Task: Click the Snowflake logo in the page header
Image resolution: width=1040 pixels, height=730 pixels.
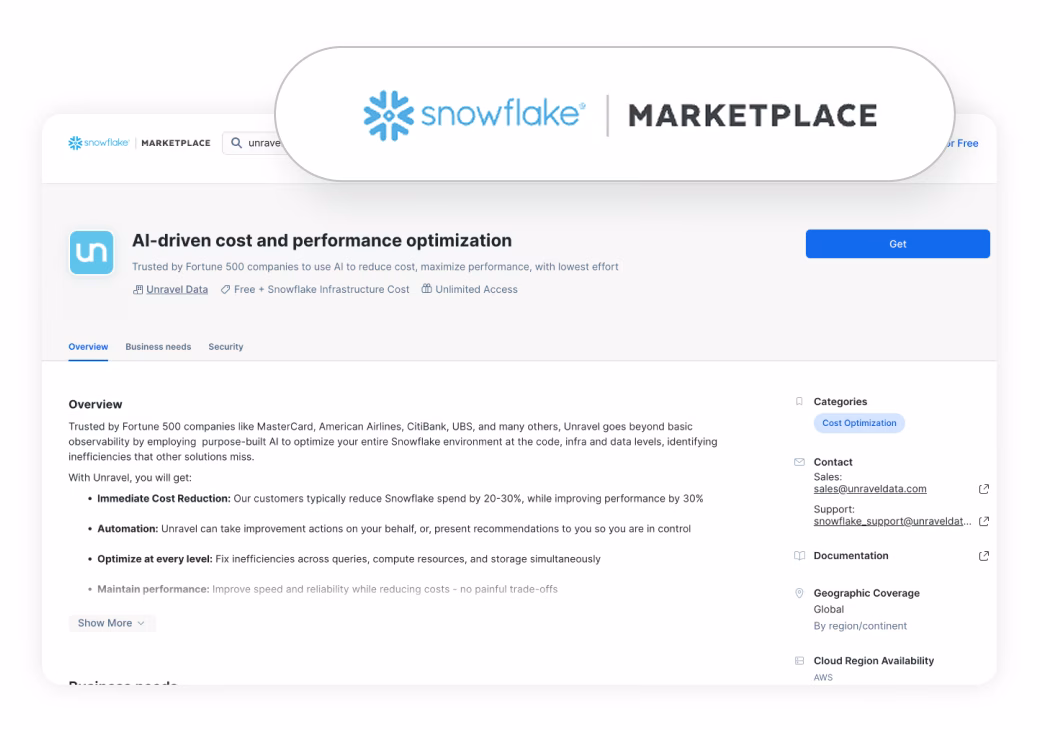Action: [x=98, y=143]
